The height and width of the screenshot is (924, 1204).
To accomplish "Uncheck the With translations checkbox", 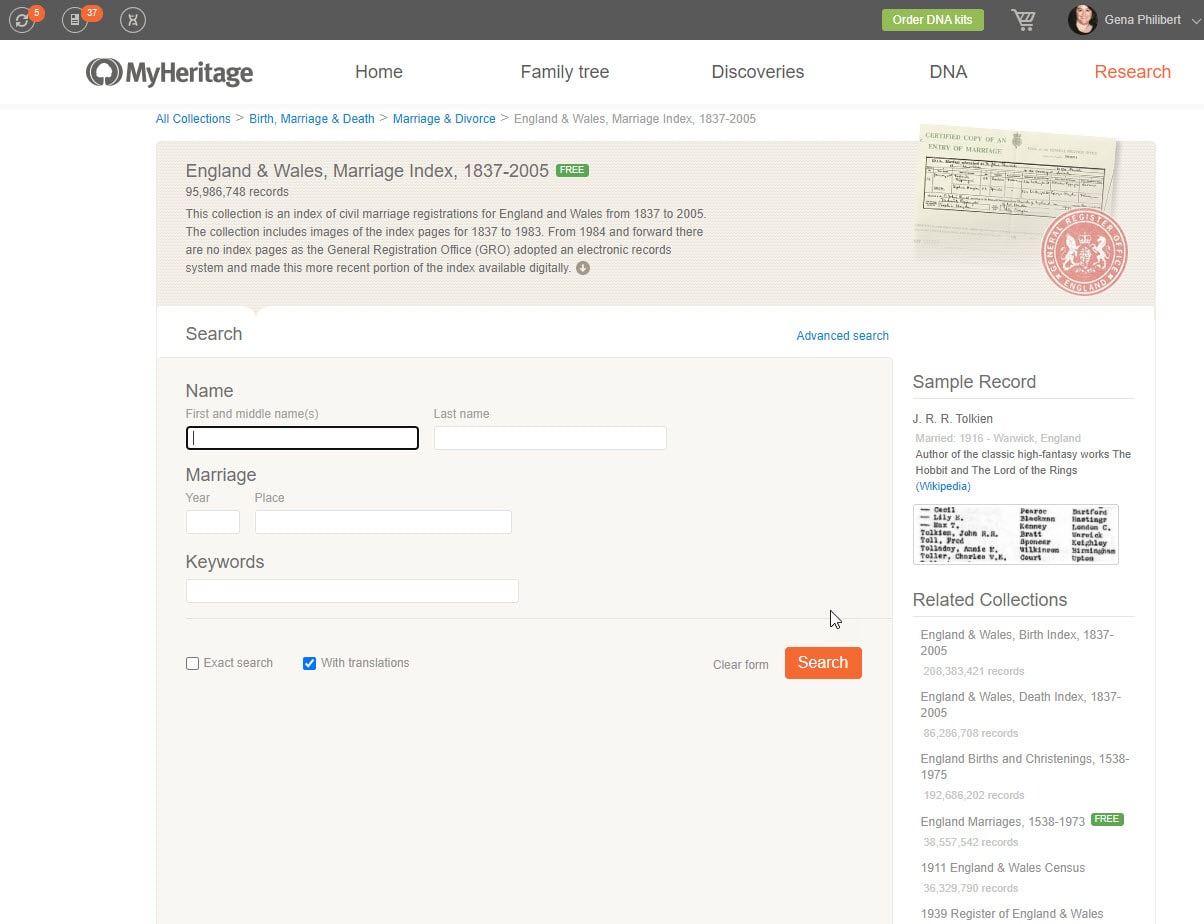I will (x=309, y=663).
